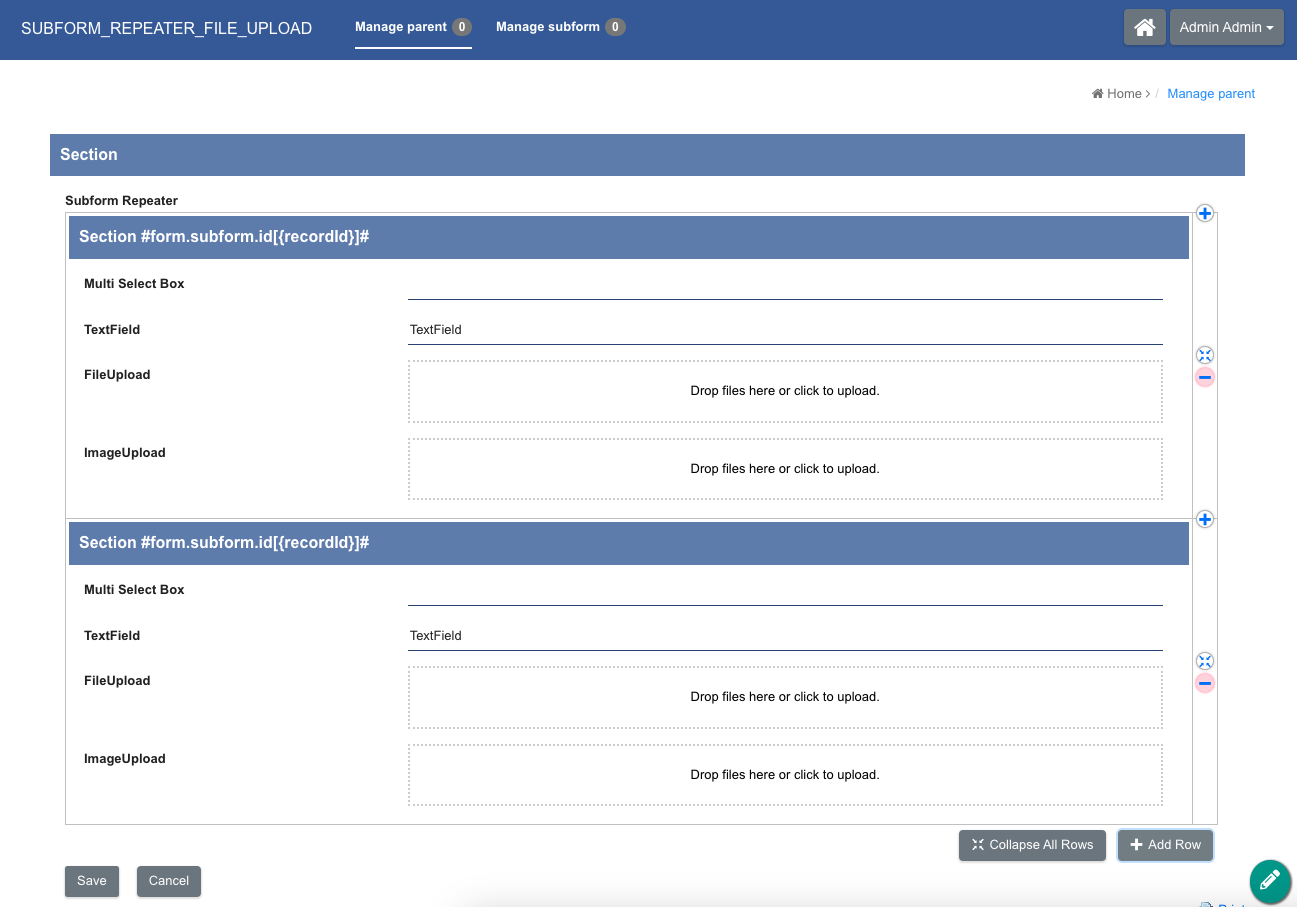
Task: Click the Manage parent breadcrumb link
Action: point(1211,94)
